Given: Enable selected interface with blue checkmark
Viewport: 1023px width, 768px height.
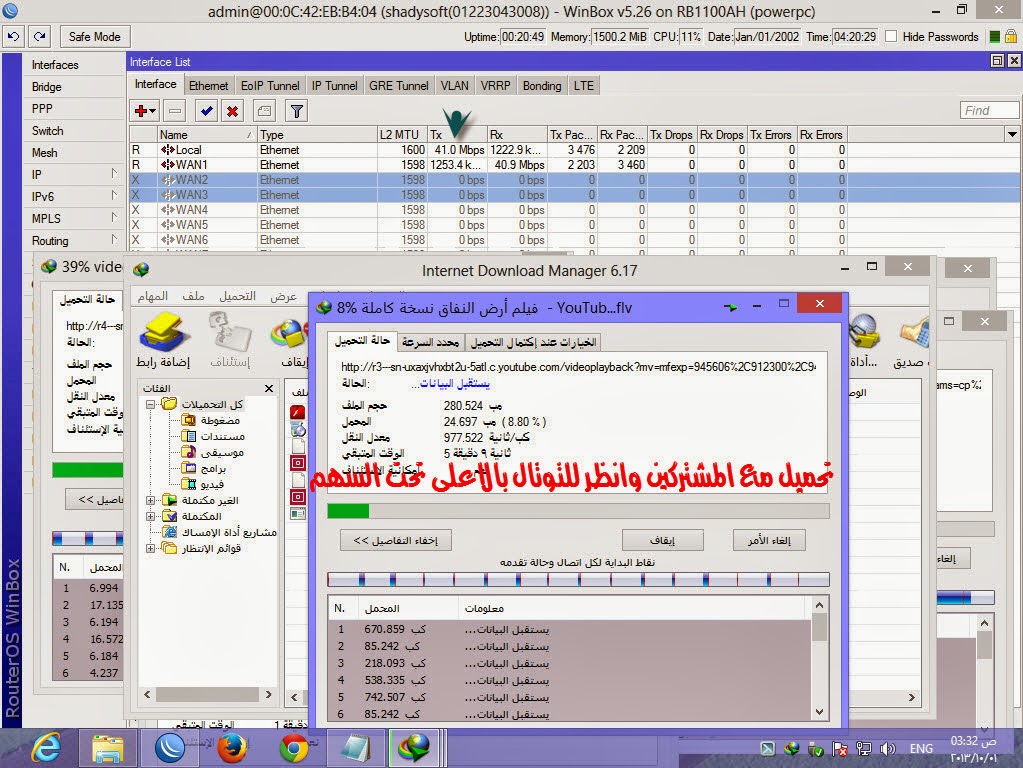Looking at the screenshot, I should pos(207,111).
